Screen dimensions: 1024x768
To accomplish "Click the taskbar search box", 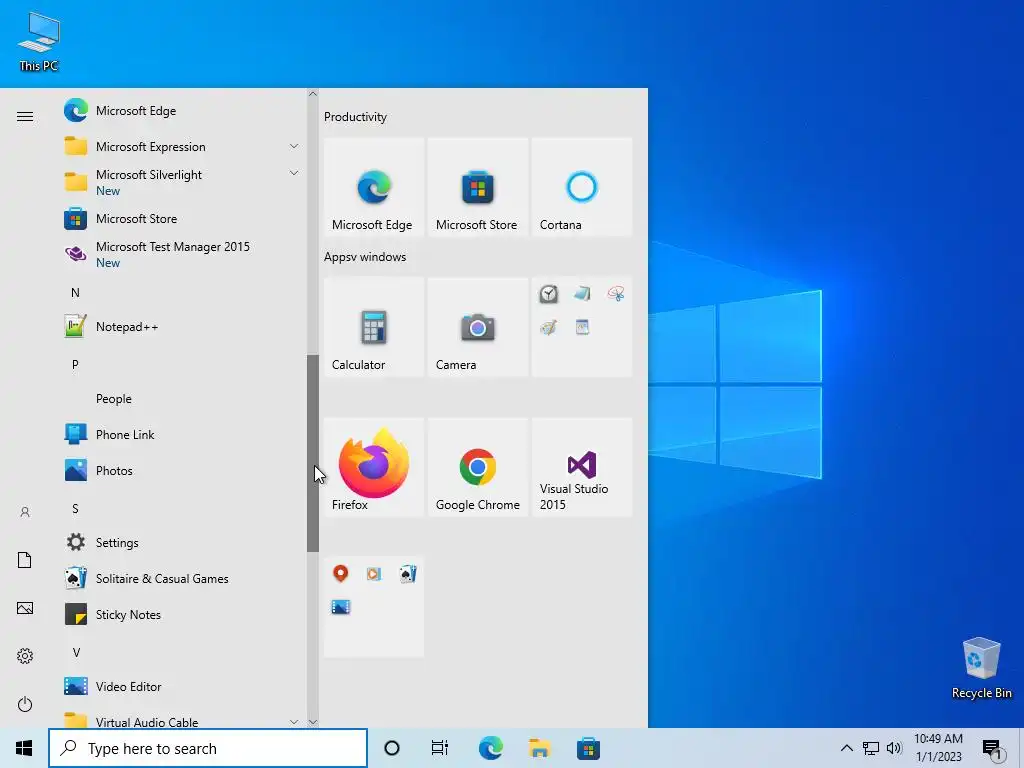I will click(x=208, y=748).
